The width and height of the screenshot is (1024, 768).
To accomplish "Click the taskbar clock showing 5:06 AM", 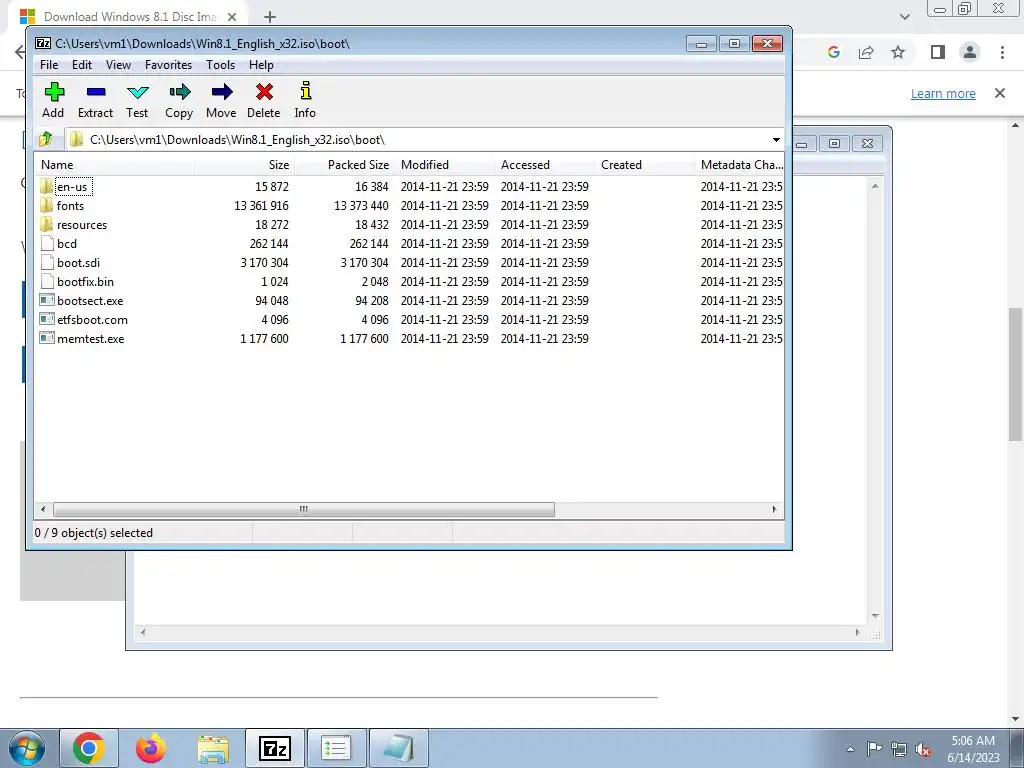I will [973, 749].
